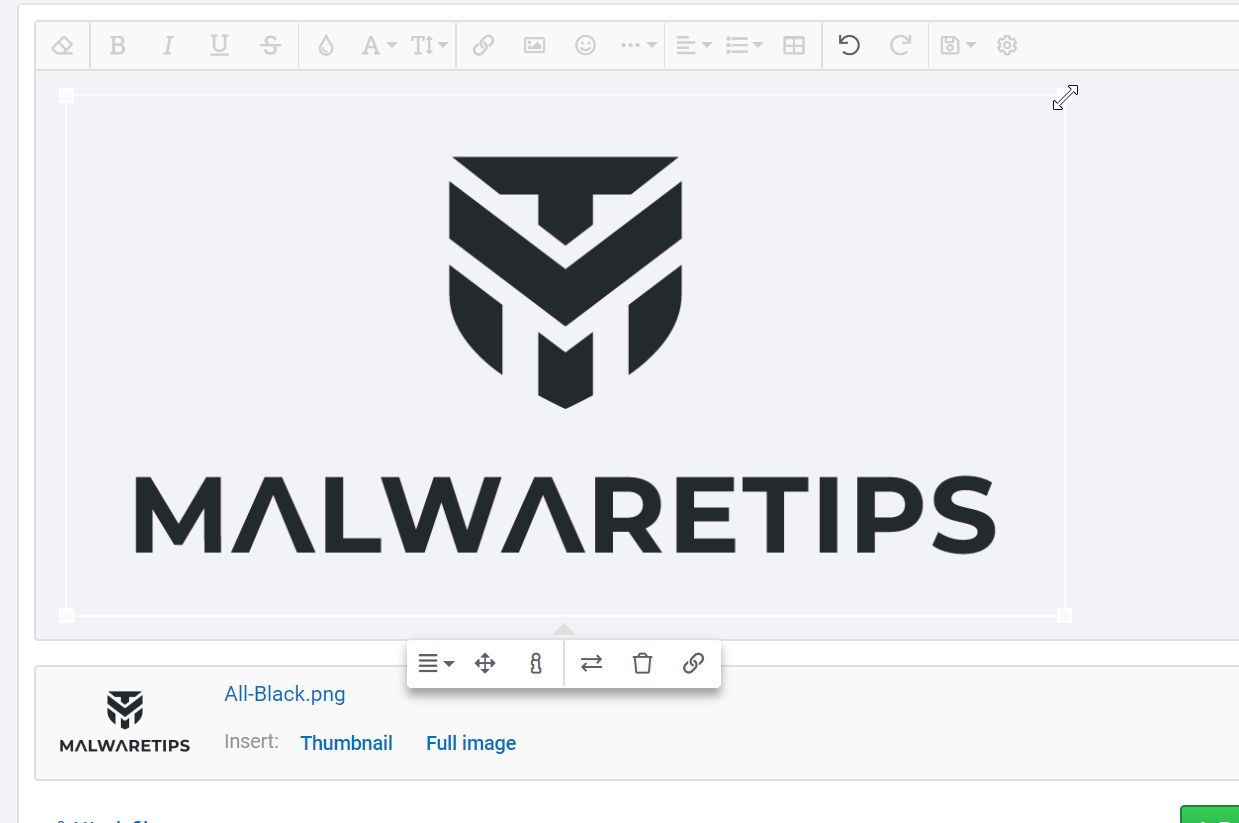This screenshot has height=823, width=1239.
Task: Toggle Strikethrough formatting
Action: coord(270,46)
